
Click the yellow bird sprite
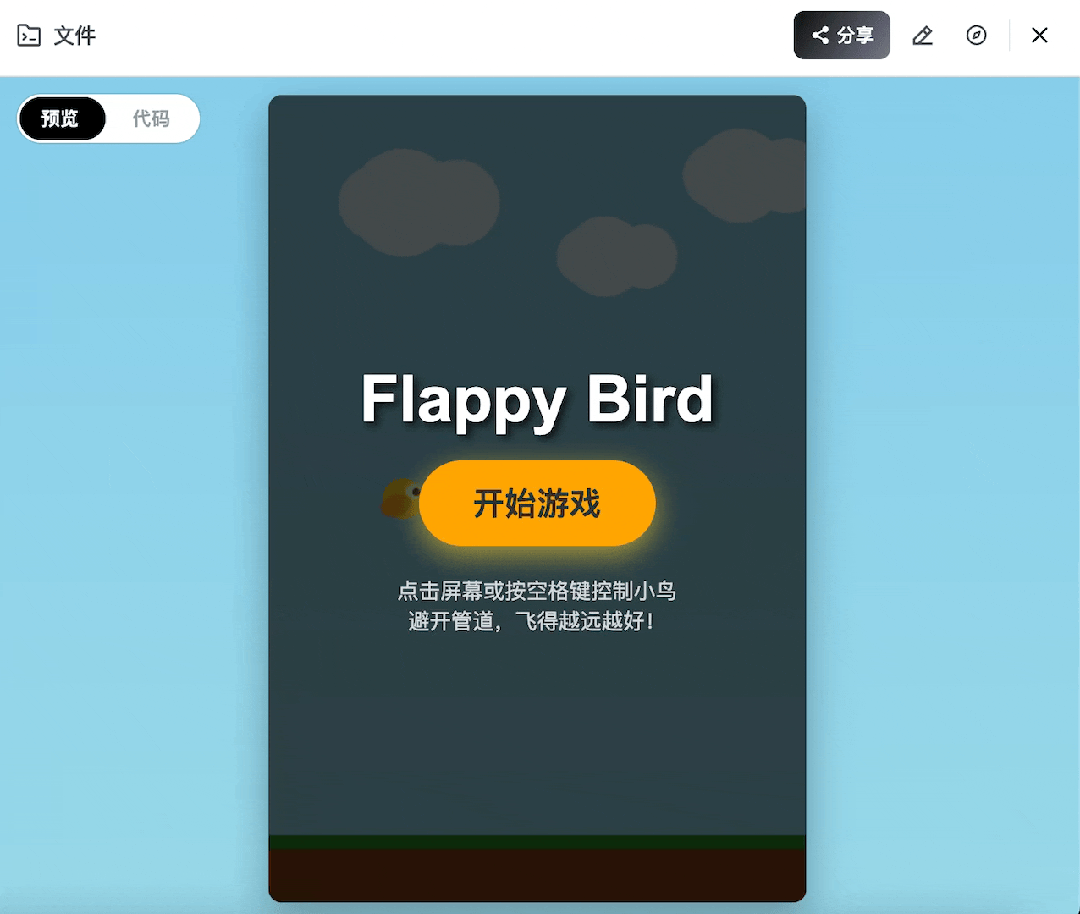point(401,499)
